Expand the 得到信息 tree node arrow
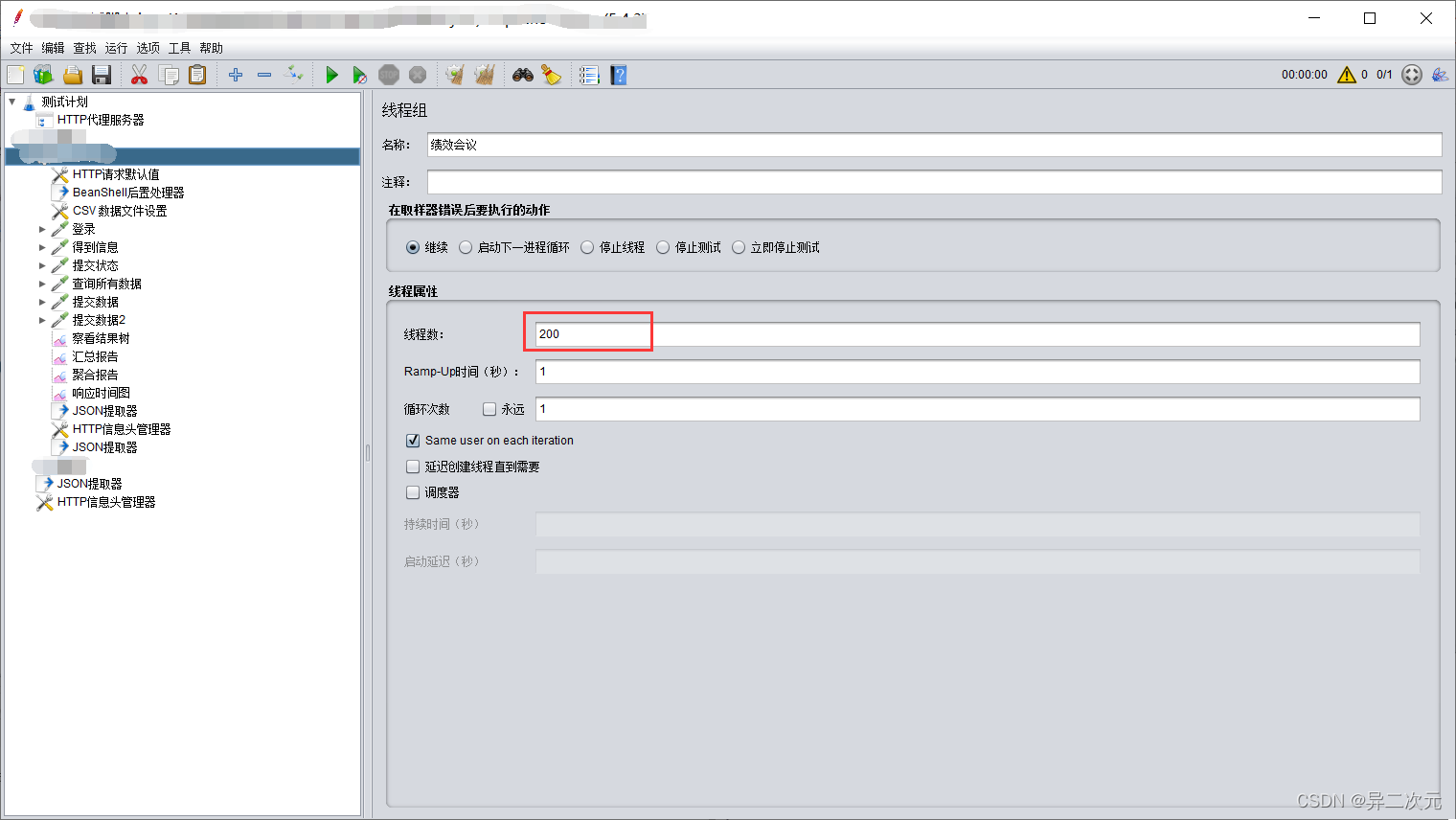Viewport: 1456px width, 820px height. pyautogui.click(x=42, y=247)
